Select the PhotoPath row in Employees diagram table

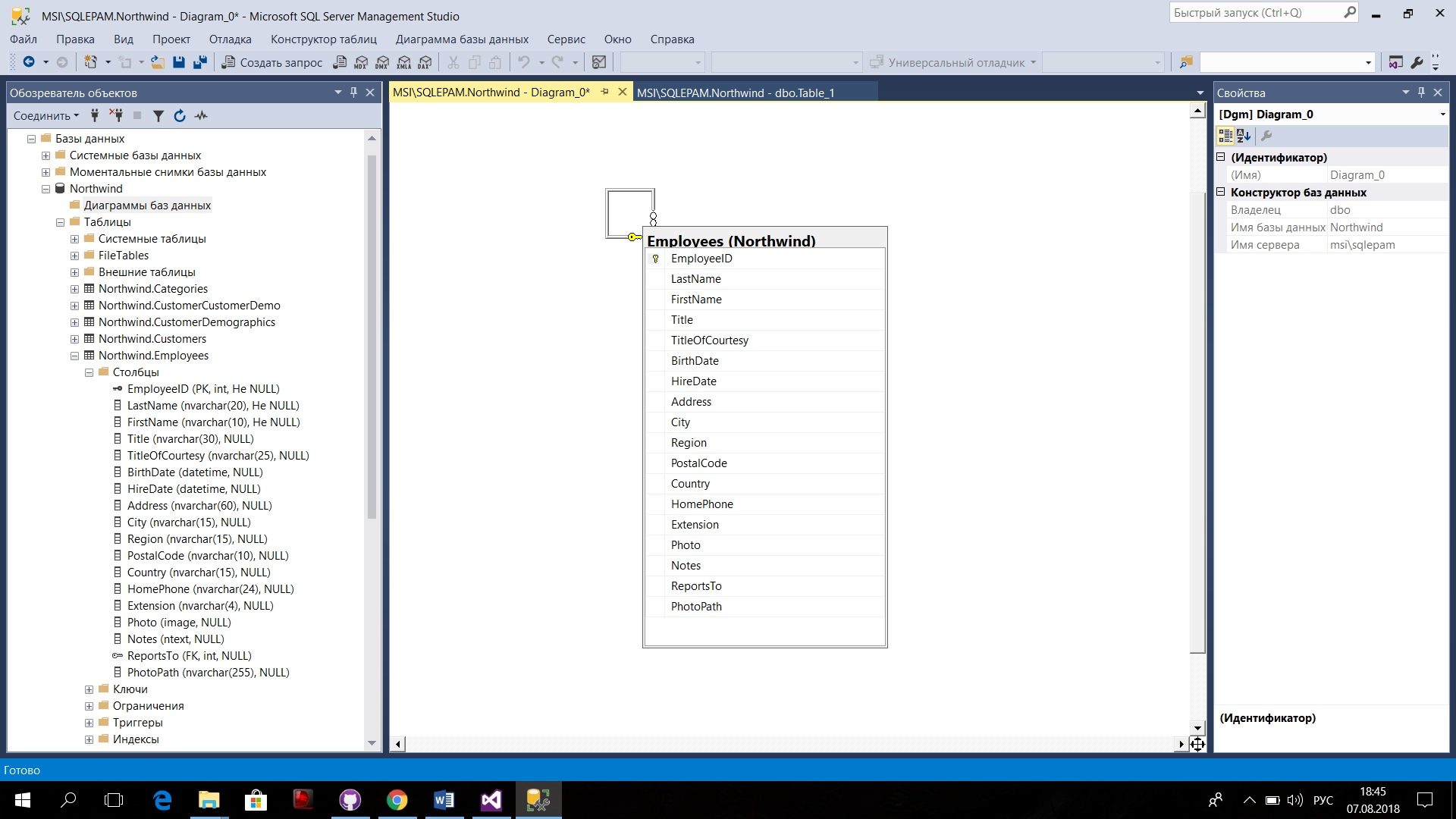765,607
